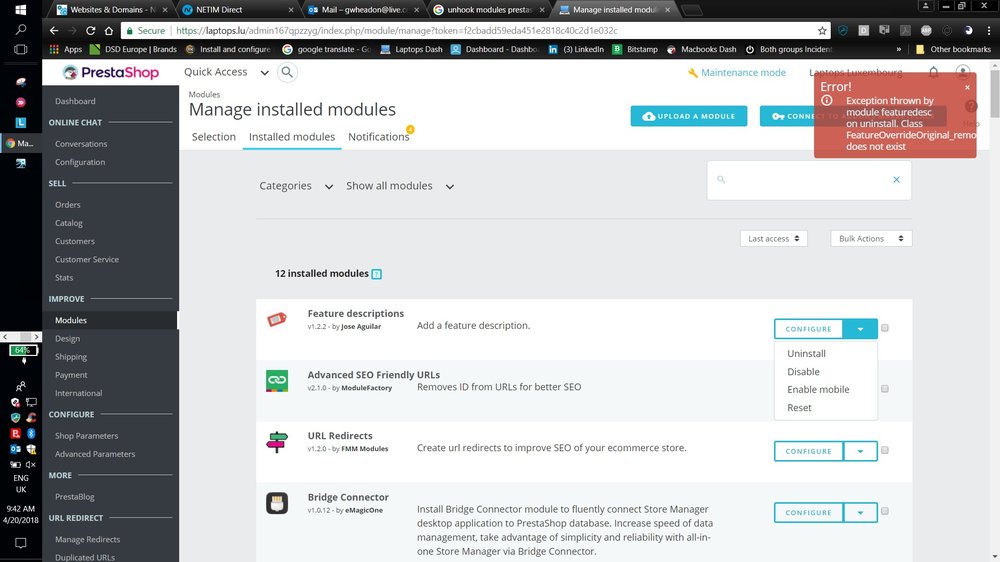This screenshot has height=562, width=1000.
Task: Open the Bitstamp bookmark
Action: pos(635,49)
